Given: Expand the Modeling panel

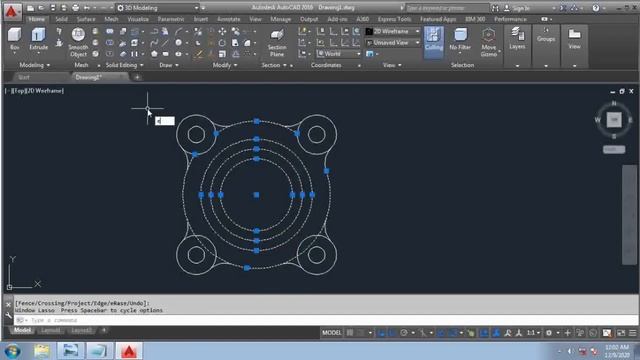Looking at the screenshot, I should (34, 65).
